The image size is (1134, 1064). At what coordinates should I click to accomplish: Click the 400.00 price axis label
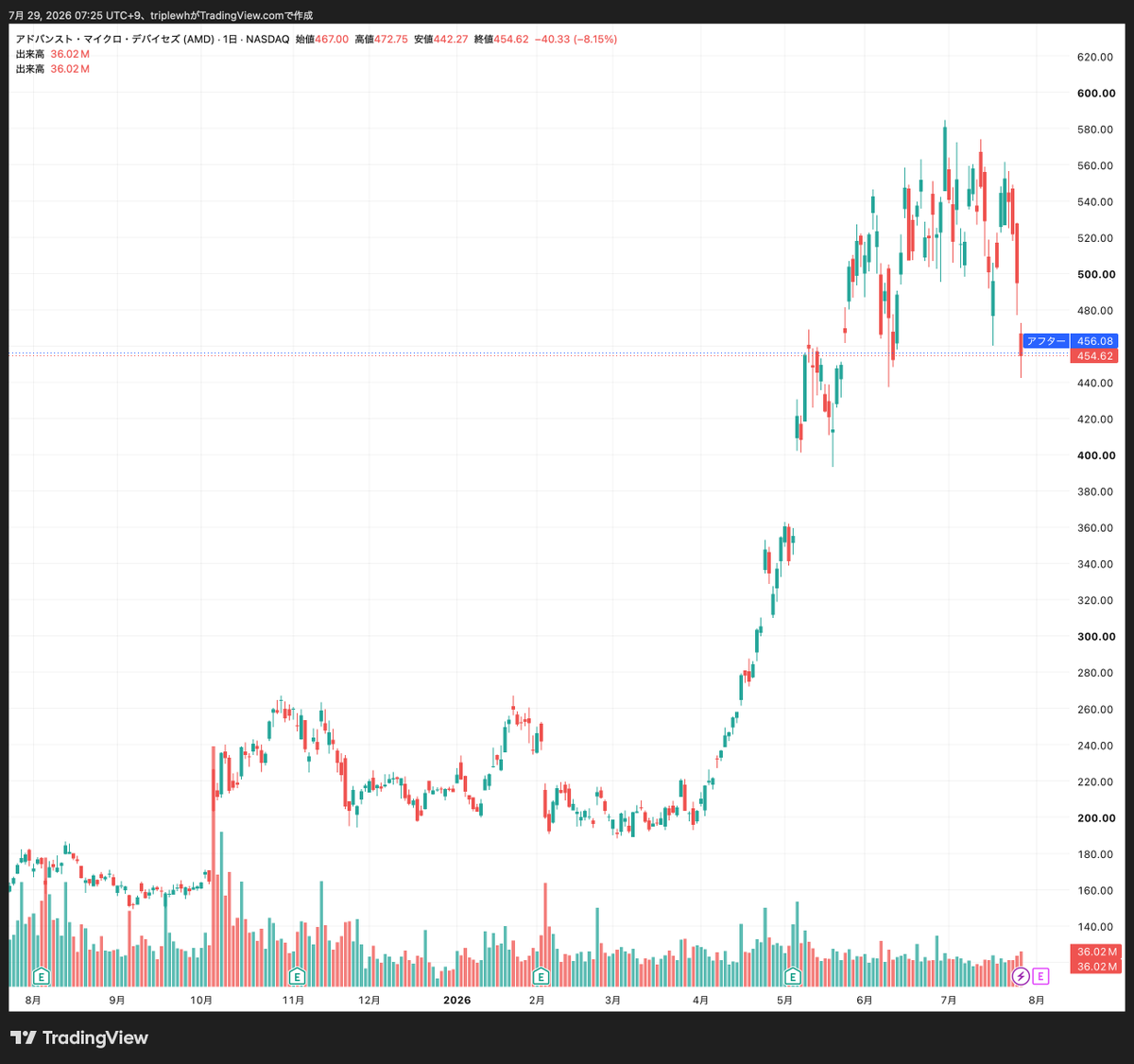click(1096, 455)
